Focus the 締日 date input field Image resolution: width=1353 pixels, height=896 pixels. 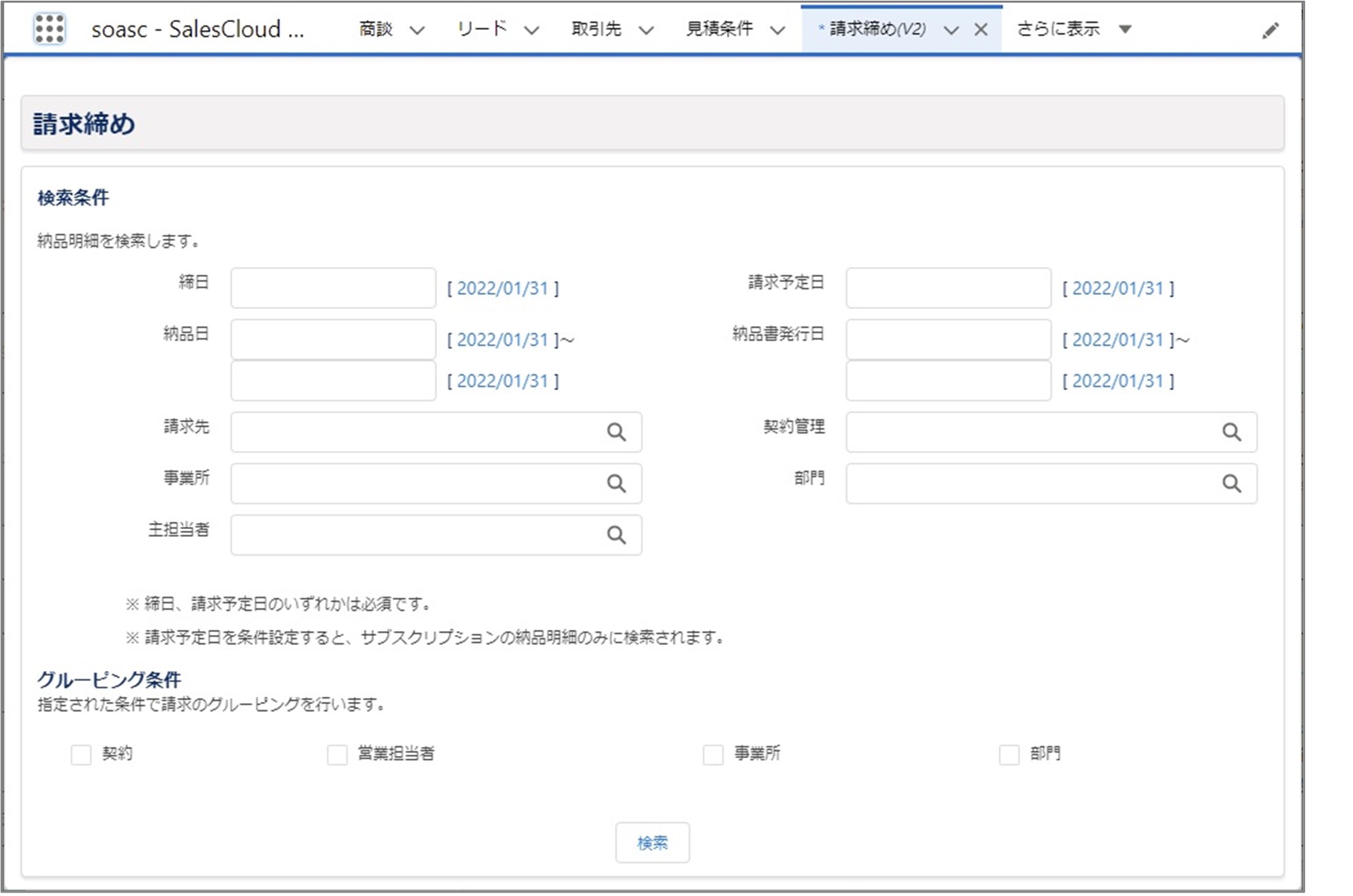point(333,288)
